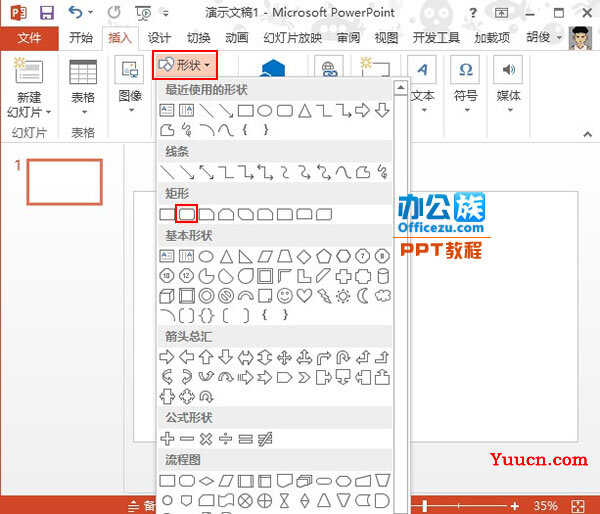This screenshot has width=600, height=514.
Task: Select the Sun shape
Action: pos(343,296)
